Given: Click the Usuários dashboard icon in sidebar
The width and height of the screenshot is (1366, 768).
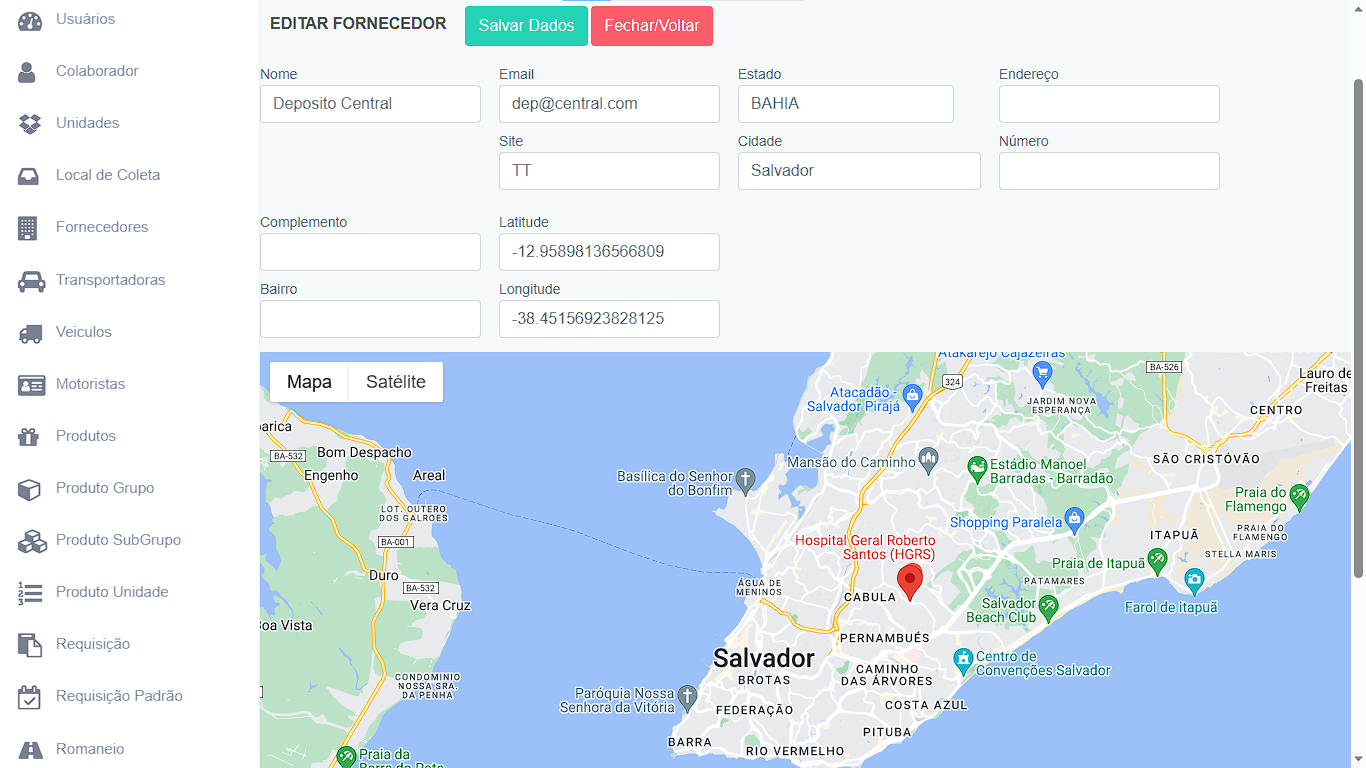Looking at the screenshot, I should 31,20.
